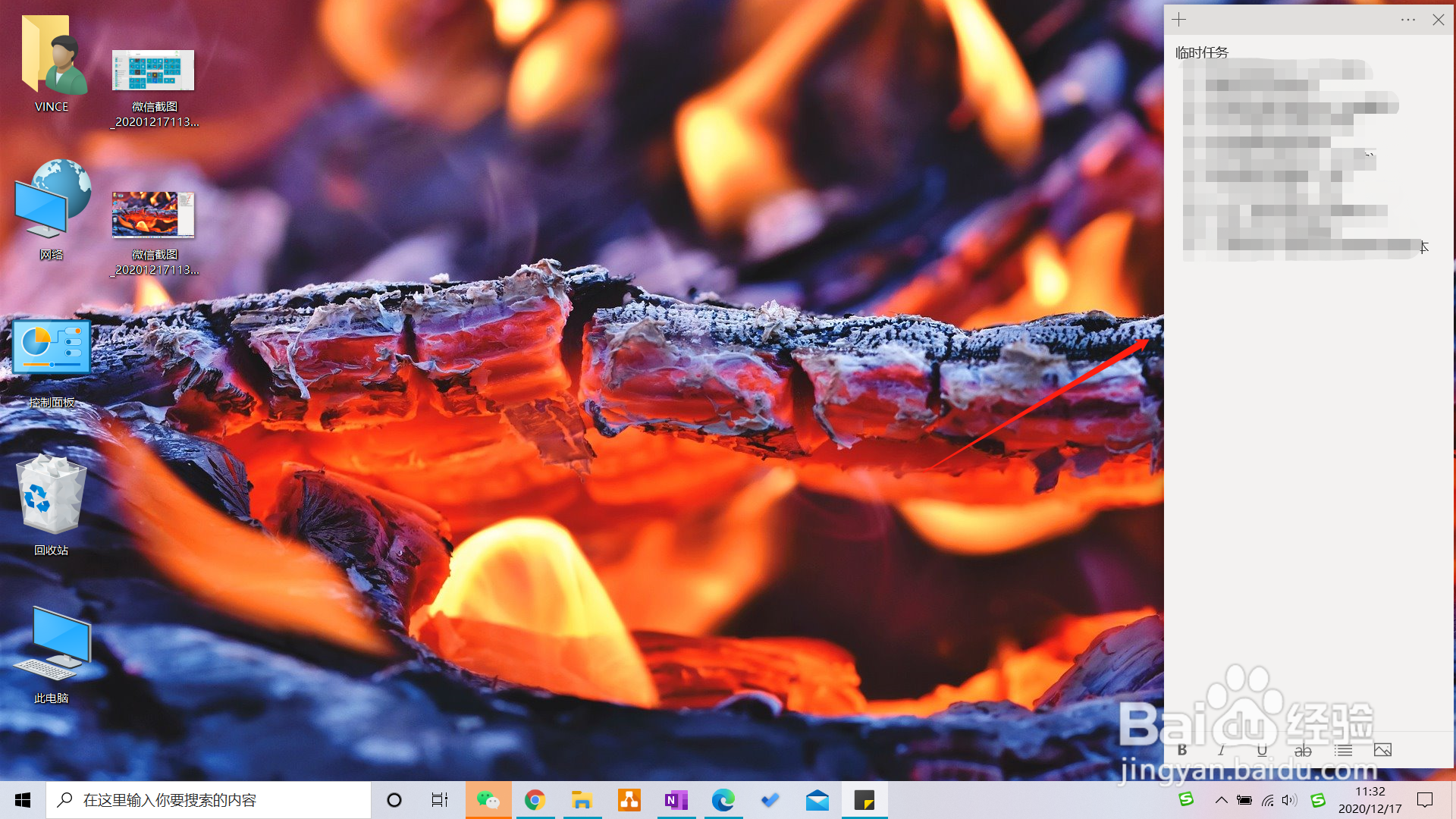
Task: Open the Task View button
Action: coord(440,800)
